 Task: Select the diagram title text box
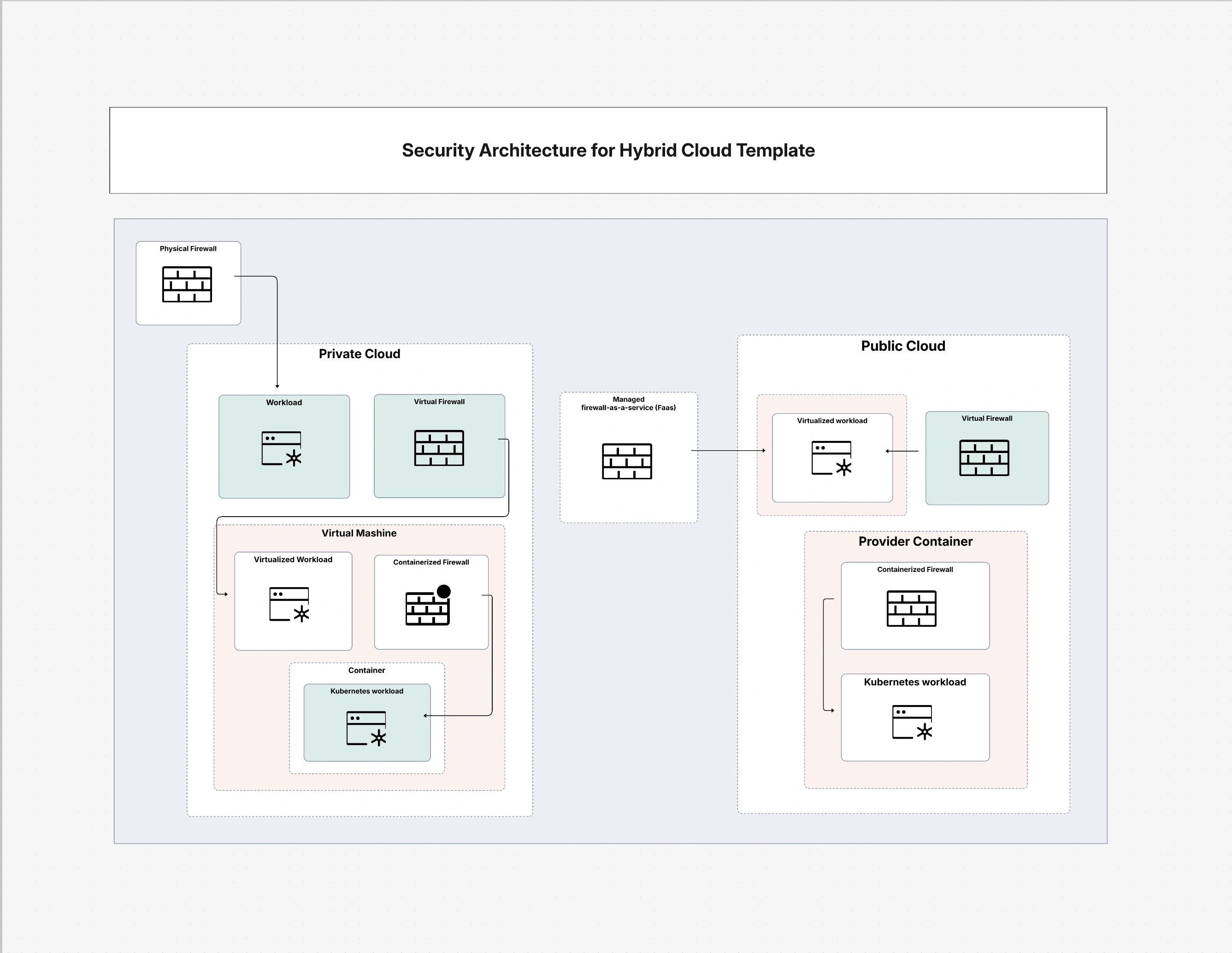pyautogui.click(x=607, y=151)
